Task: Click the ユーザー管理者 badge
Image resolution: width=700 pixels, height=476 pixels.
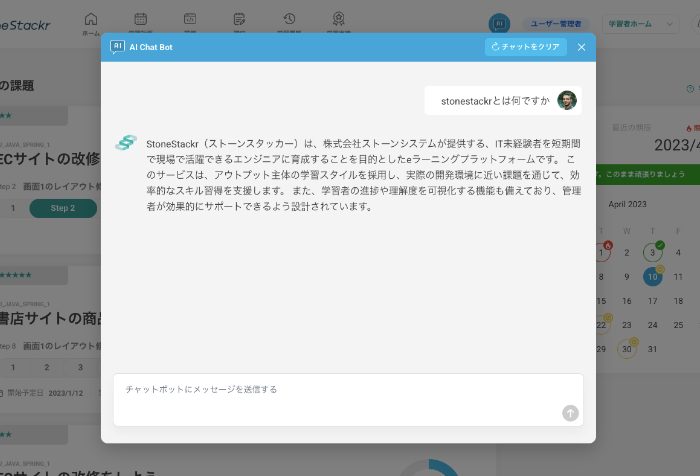Action: [x=556, y=24]
